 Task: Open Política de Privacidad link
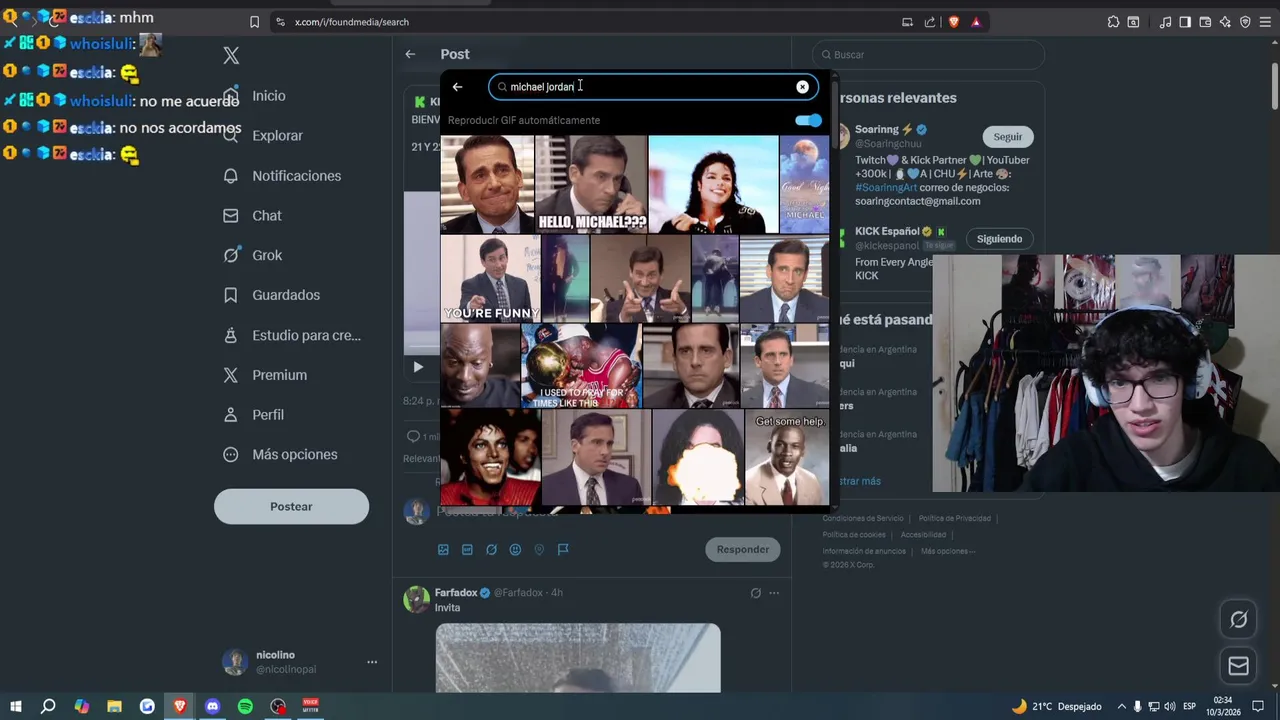point(954,518)
